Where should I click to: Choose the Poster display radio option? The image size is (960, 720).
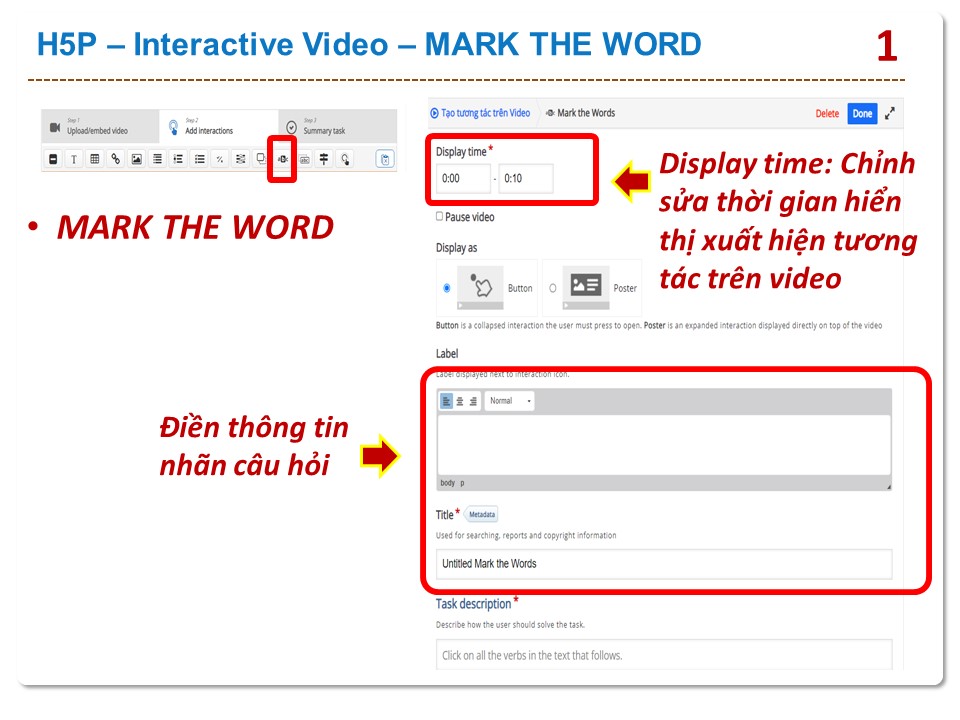pyautogui.click(x=552, y=288)
